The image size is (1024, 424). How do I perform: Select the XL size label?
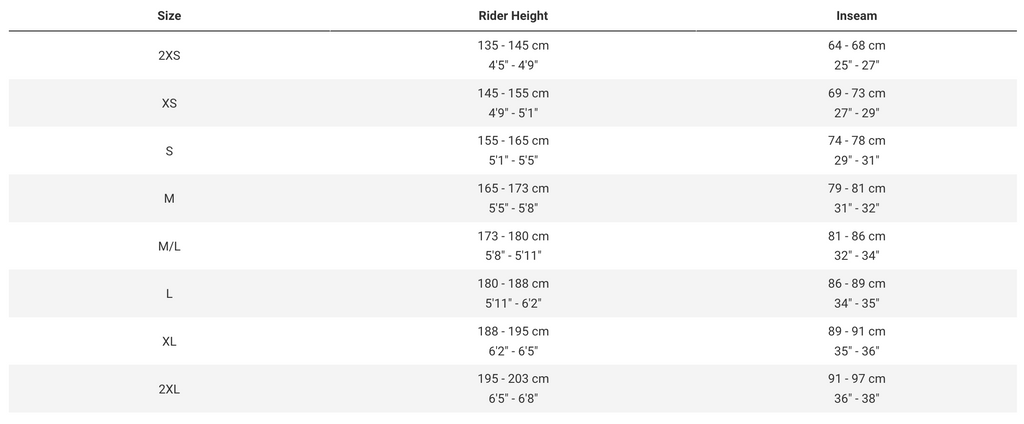pyautogui.click(x=169, y=341)
